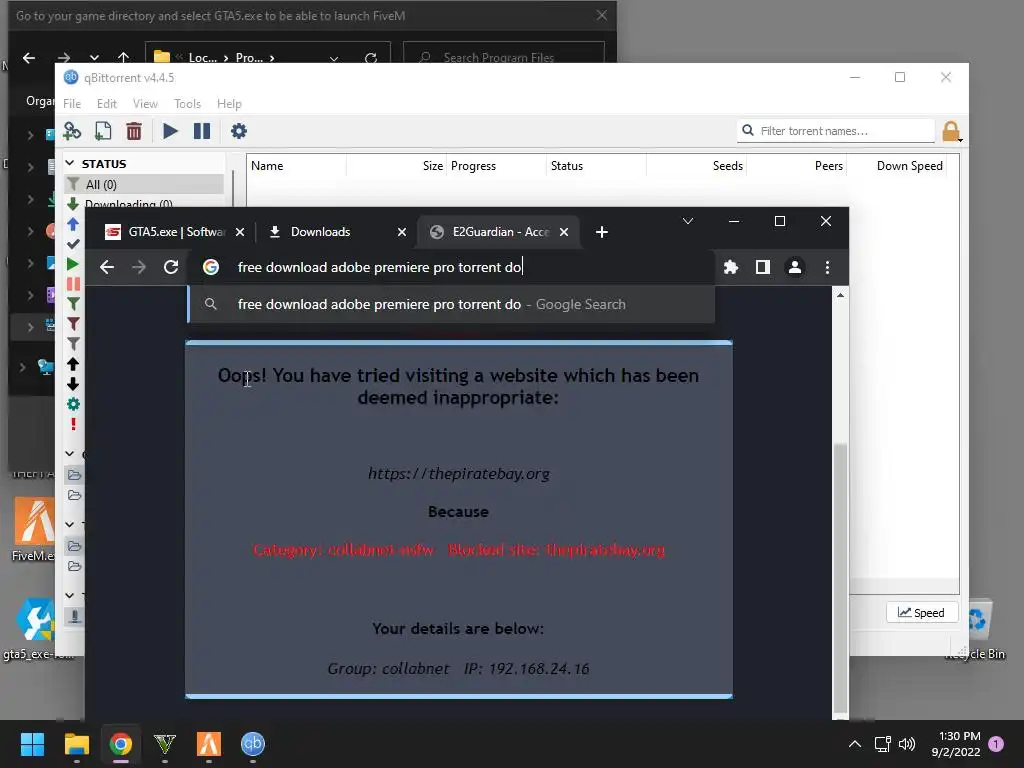Open Windows Start menu

pos(32,744)
